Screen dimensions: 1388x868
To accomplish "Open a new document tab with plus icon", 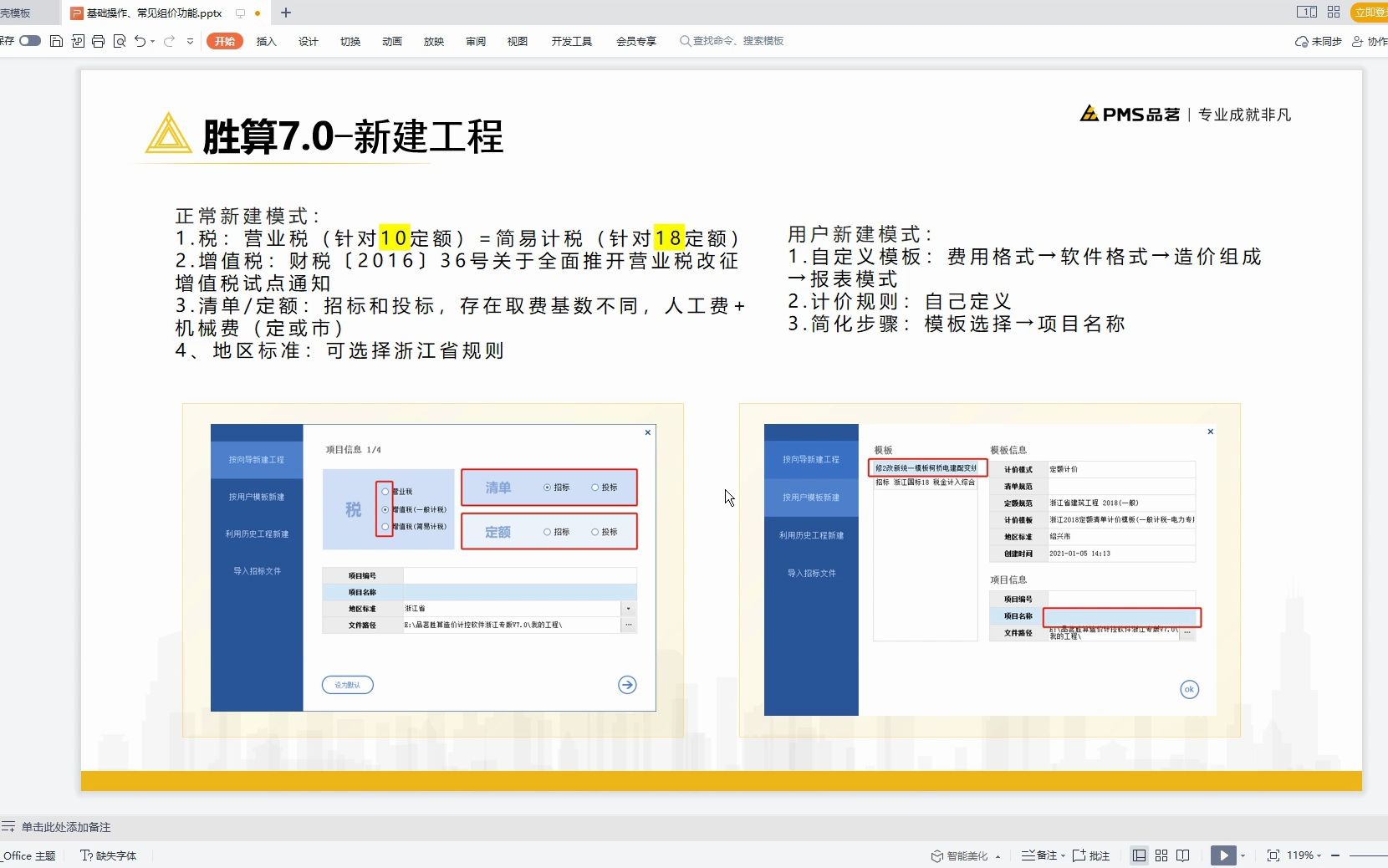I will pos(286,13).
